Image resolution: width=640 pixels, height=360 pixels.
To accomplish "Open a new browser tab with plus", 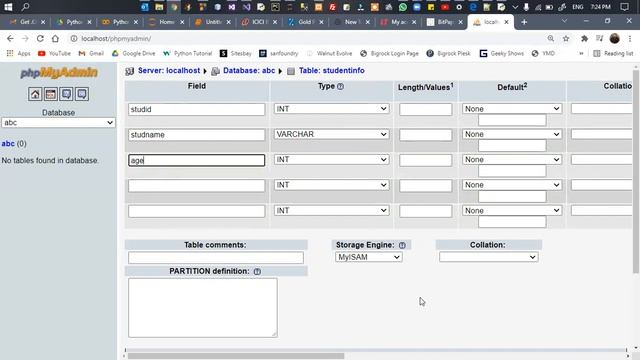I will click(x=524, y=22).
